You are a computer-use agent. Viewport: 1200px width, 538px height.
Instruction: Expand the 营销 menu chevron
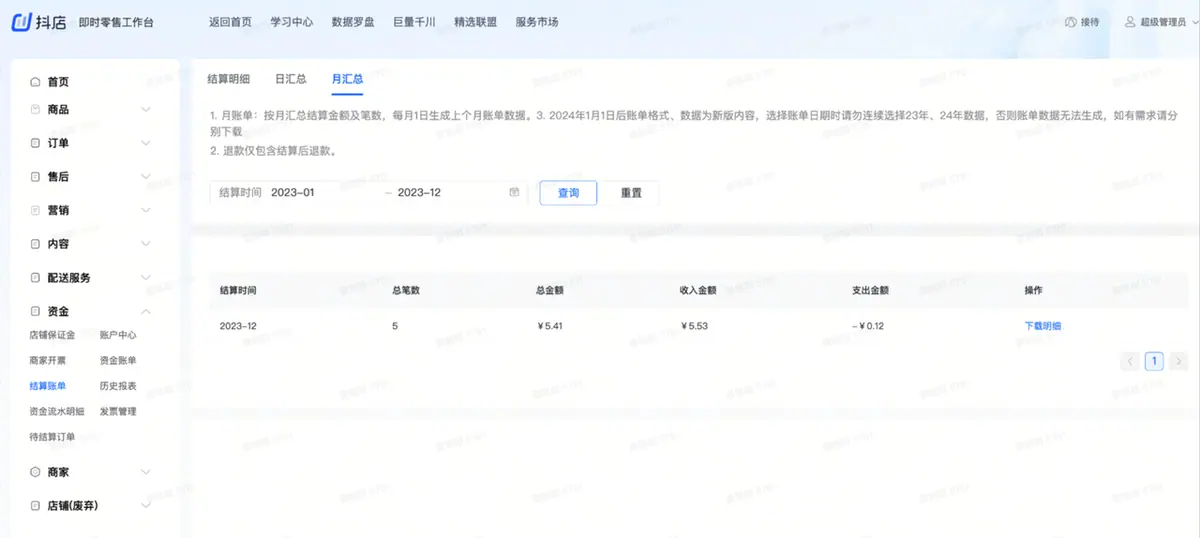point(146,211)
